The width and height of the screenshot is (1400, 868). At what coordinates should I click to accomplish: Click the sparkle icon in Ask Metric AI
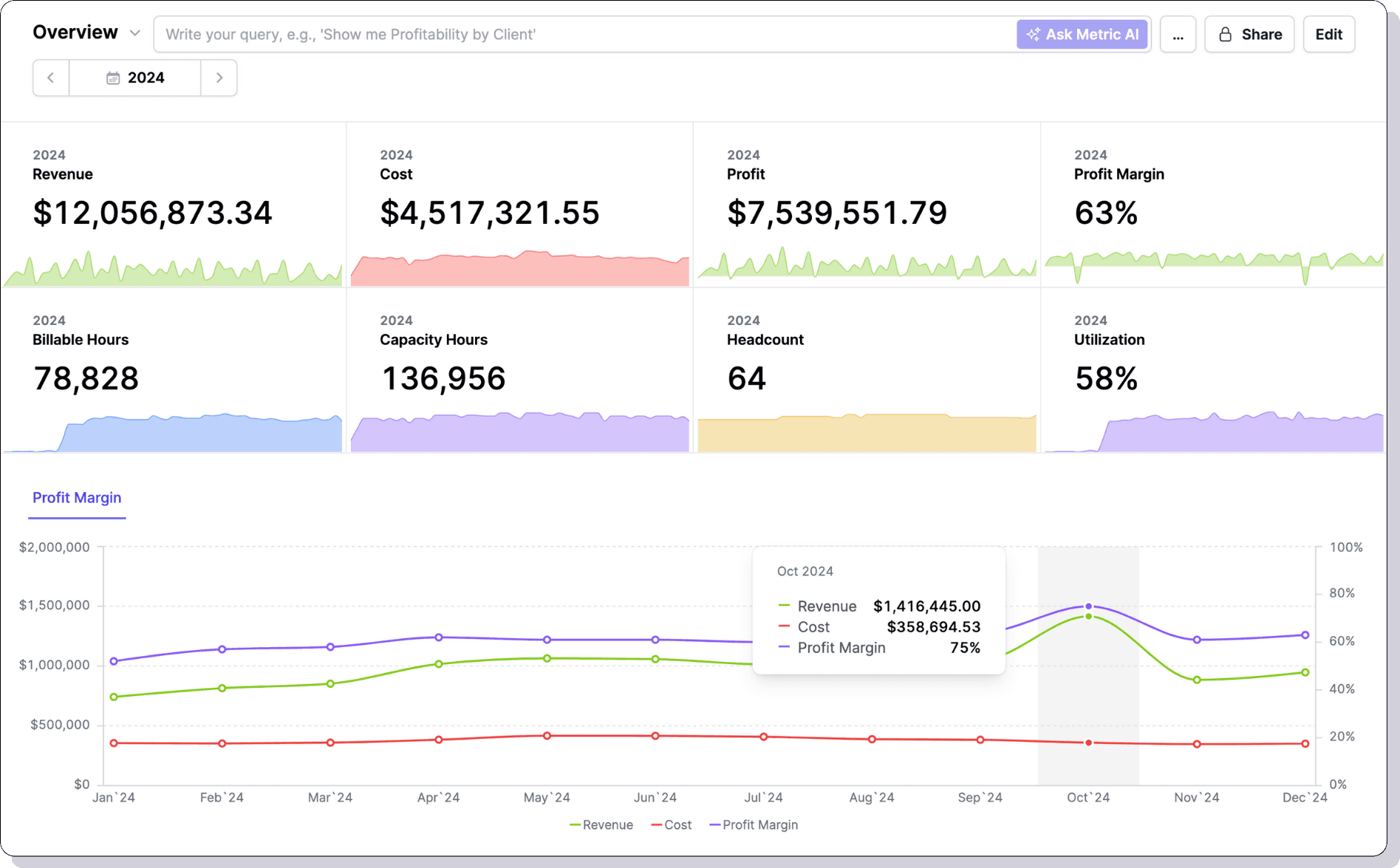[1033, 34]
